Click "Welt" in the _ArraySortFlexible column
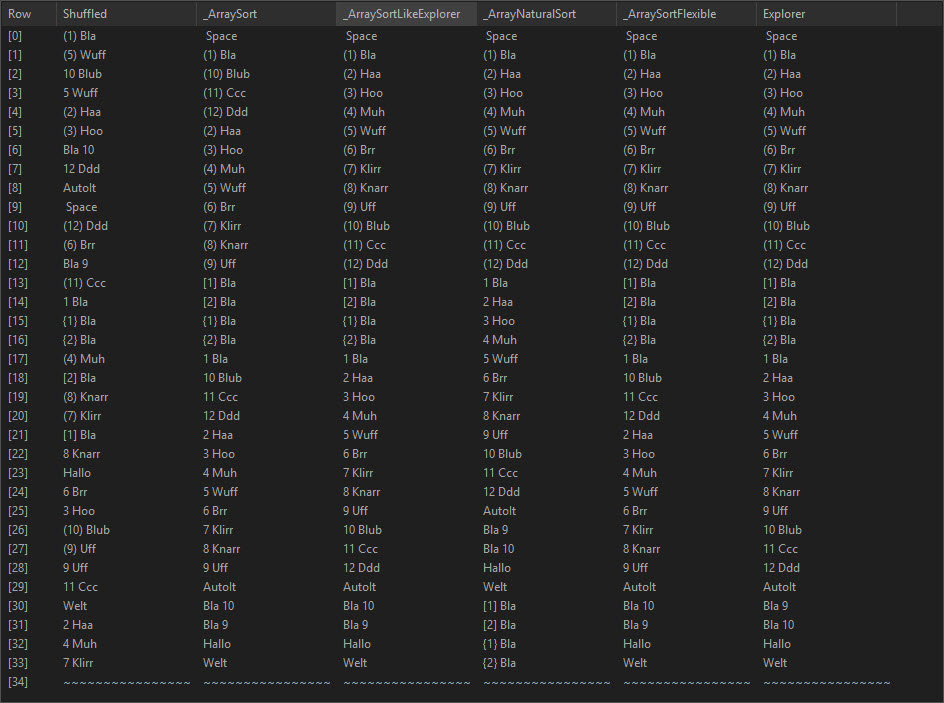The image size is (944, 703). pyautogui.click(x=635, y=663)
